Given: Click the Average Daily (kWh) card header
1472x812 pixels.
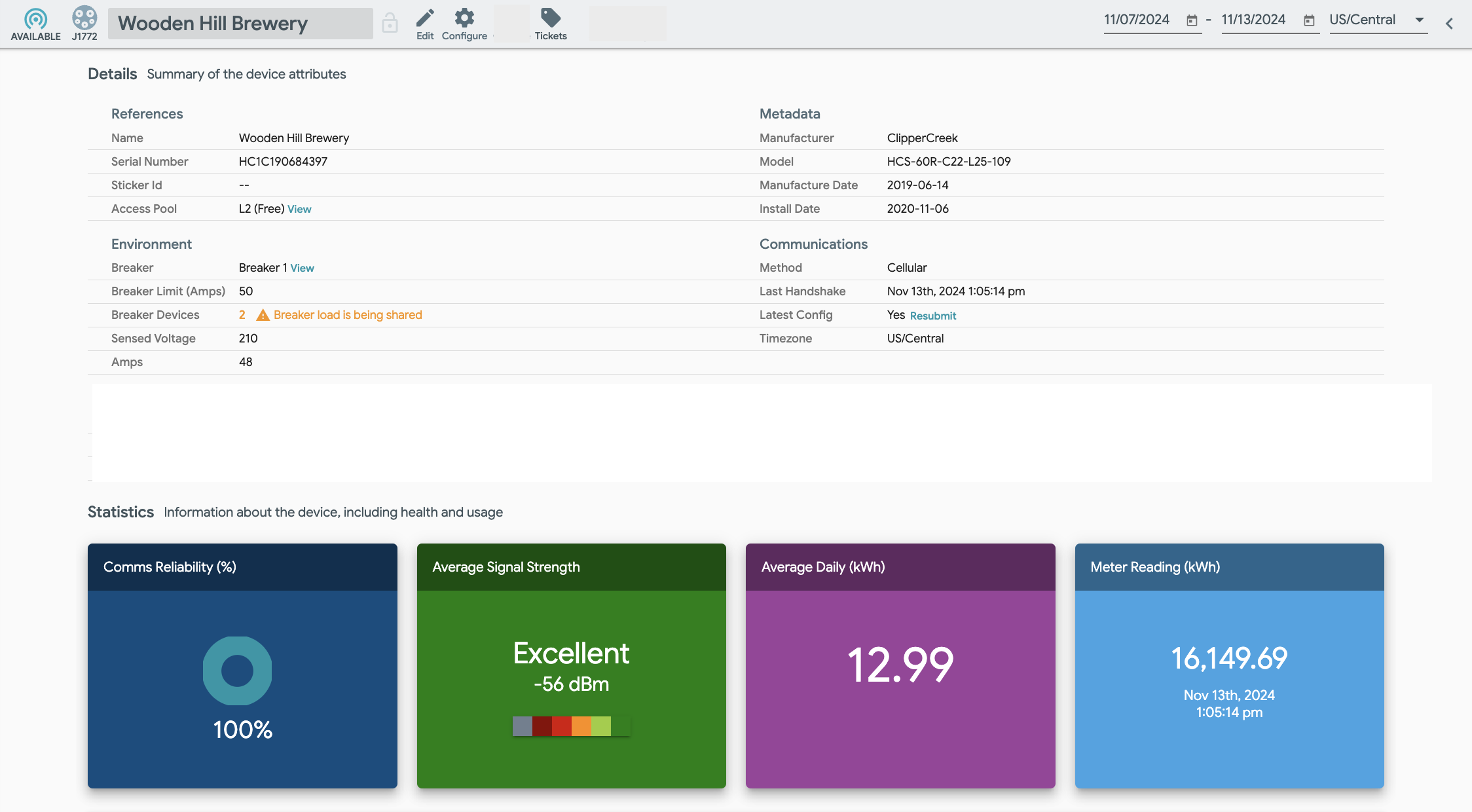Looking at the screenshot, I should [x=900, y=567].
